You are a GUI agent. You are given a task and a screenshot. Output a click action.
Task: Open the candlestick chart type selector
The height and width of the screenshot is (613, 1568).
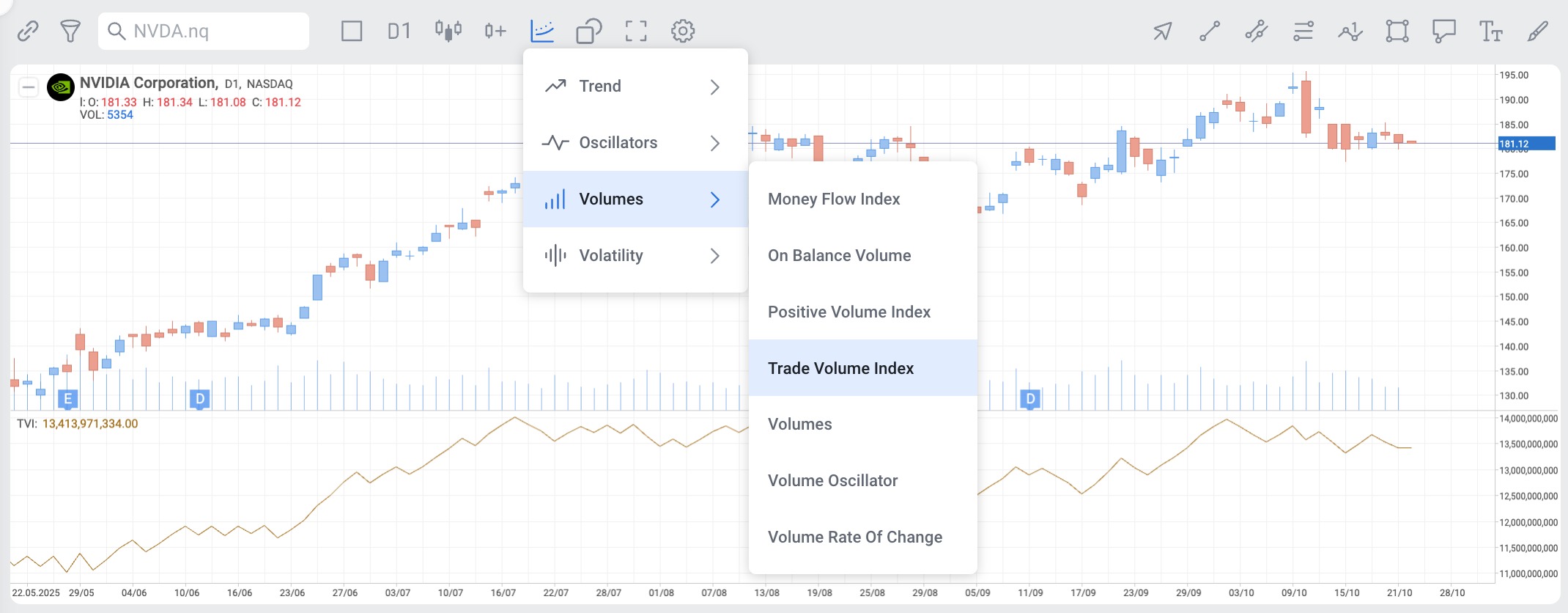click(448, 31)
